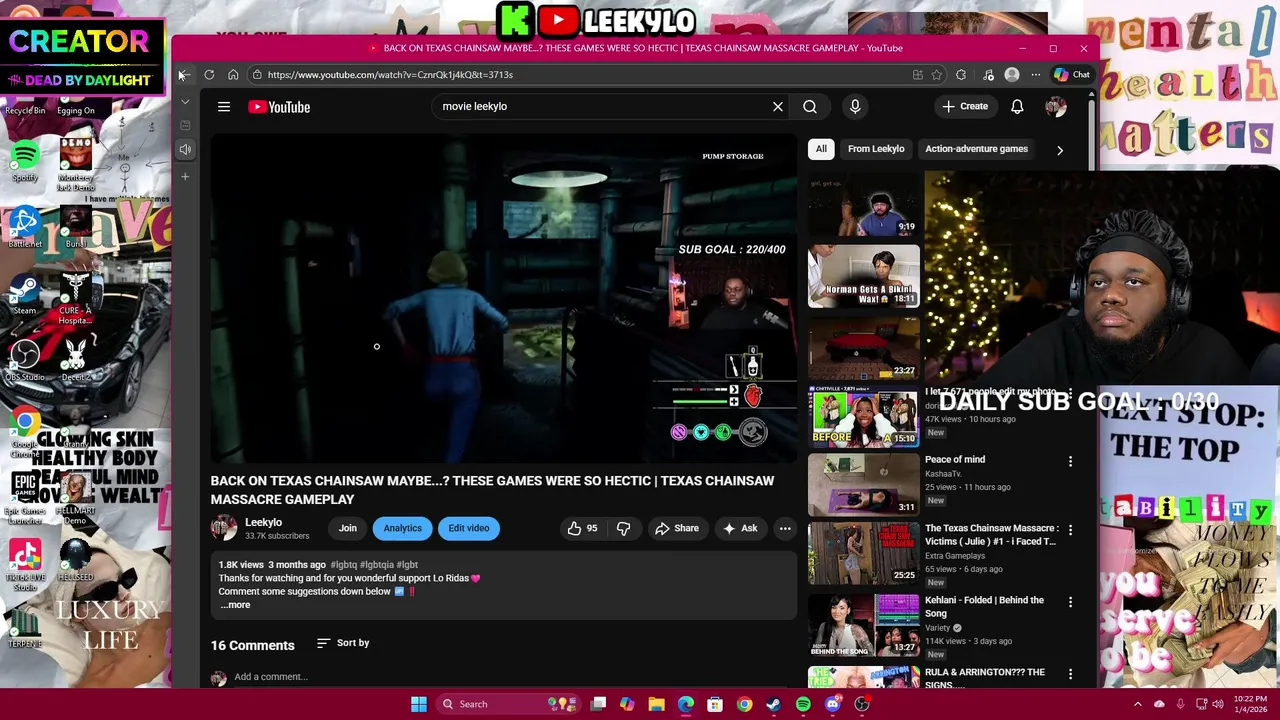This screenshot has height=720, width=1280.
Task: Click the Join channel button
Action: (x=347, y=528)
